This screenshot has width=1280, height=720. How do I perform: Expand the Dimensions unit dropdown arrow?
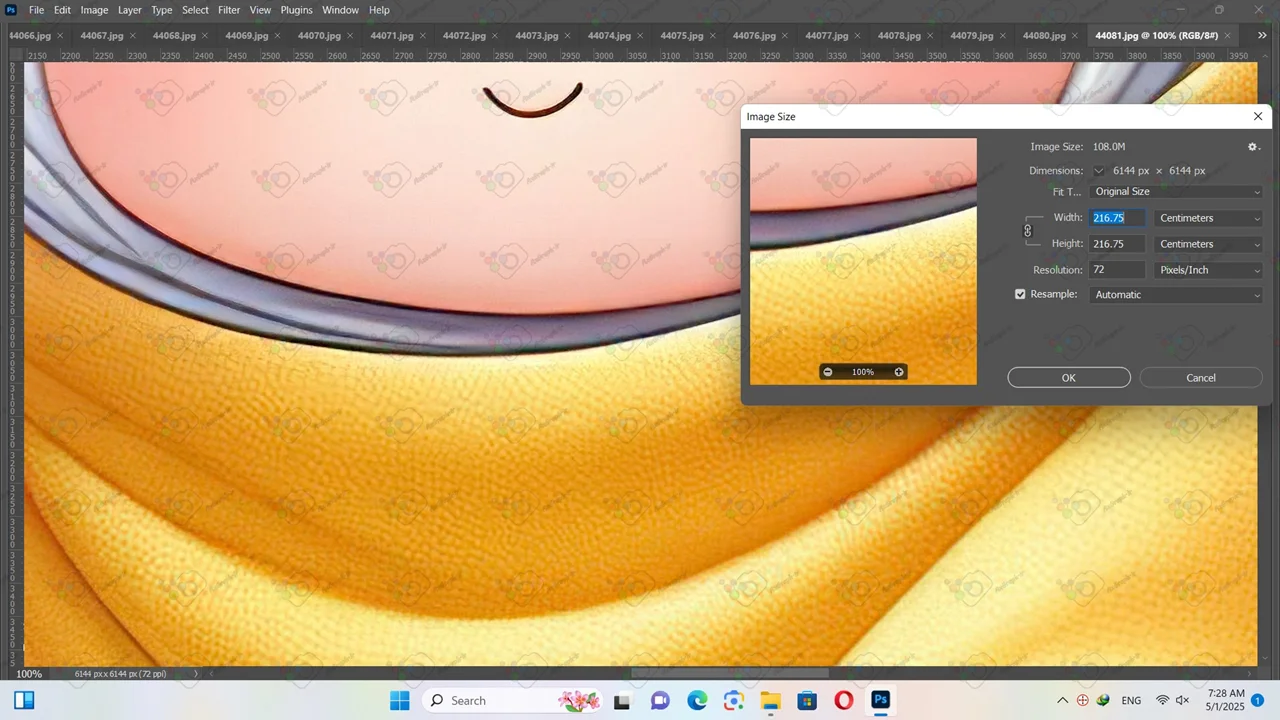(1099, 171)
